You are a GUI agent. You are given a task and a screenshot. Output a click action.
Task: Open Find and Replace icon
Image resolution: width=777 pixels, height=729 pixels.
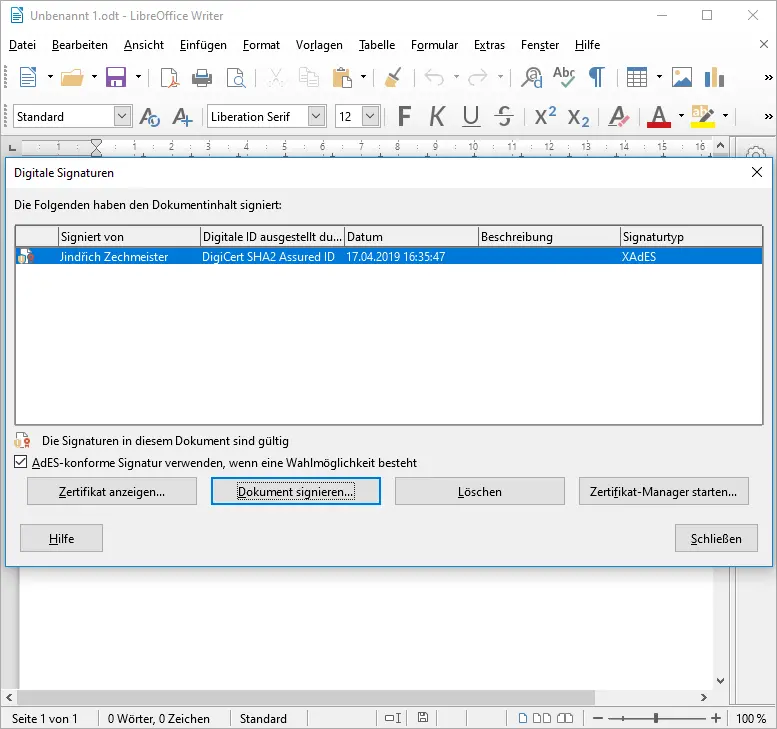(x=532, y=77)
